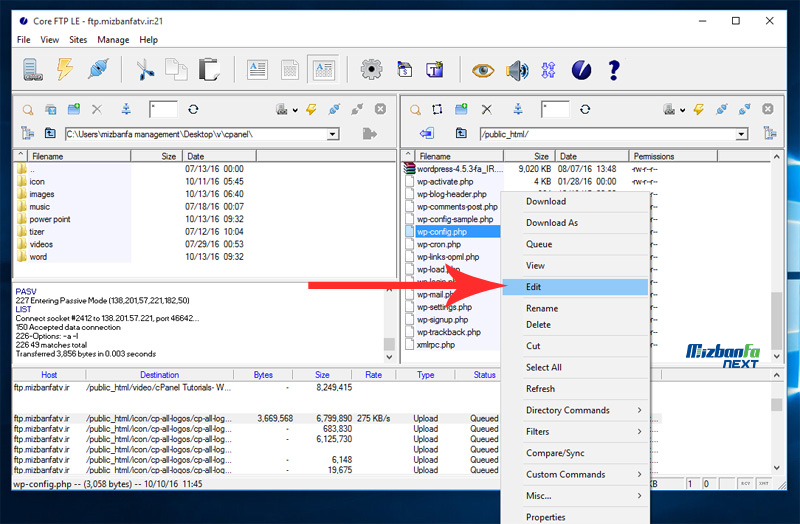Click the Cut scissors icon in main toolbar
800x524 pixels.
point(145,69)
